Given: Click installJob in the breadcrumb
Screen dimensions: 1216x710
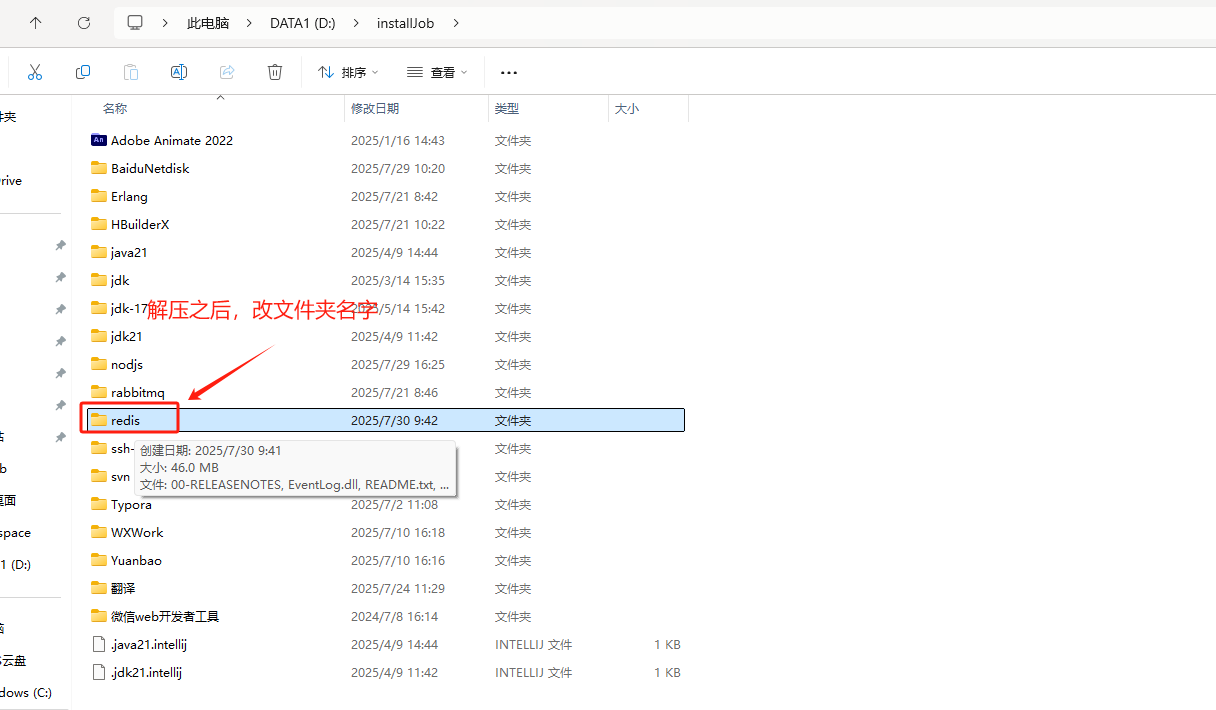Looking at the screenshot, I should (x=405, y=22).
